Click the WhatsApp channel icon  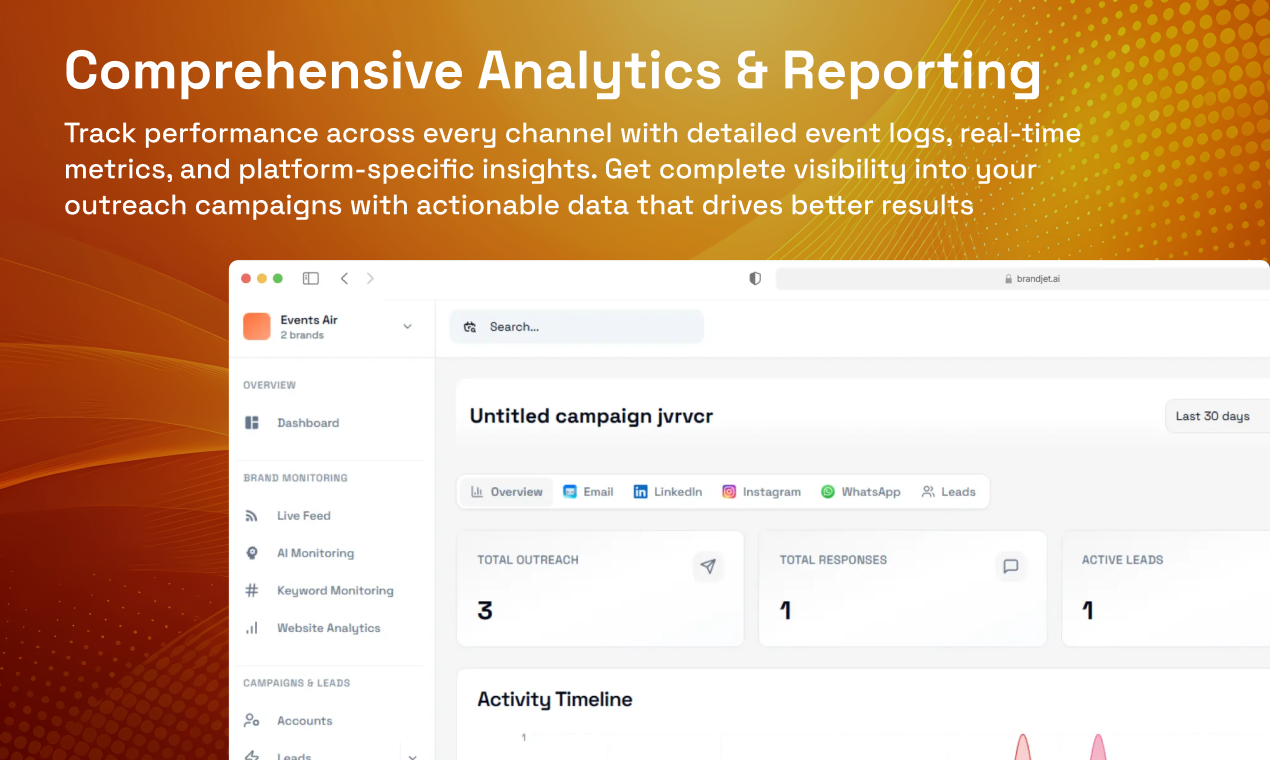tap(828, 491)
